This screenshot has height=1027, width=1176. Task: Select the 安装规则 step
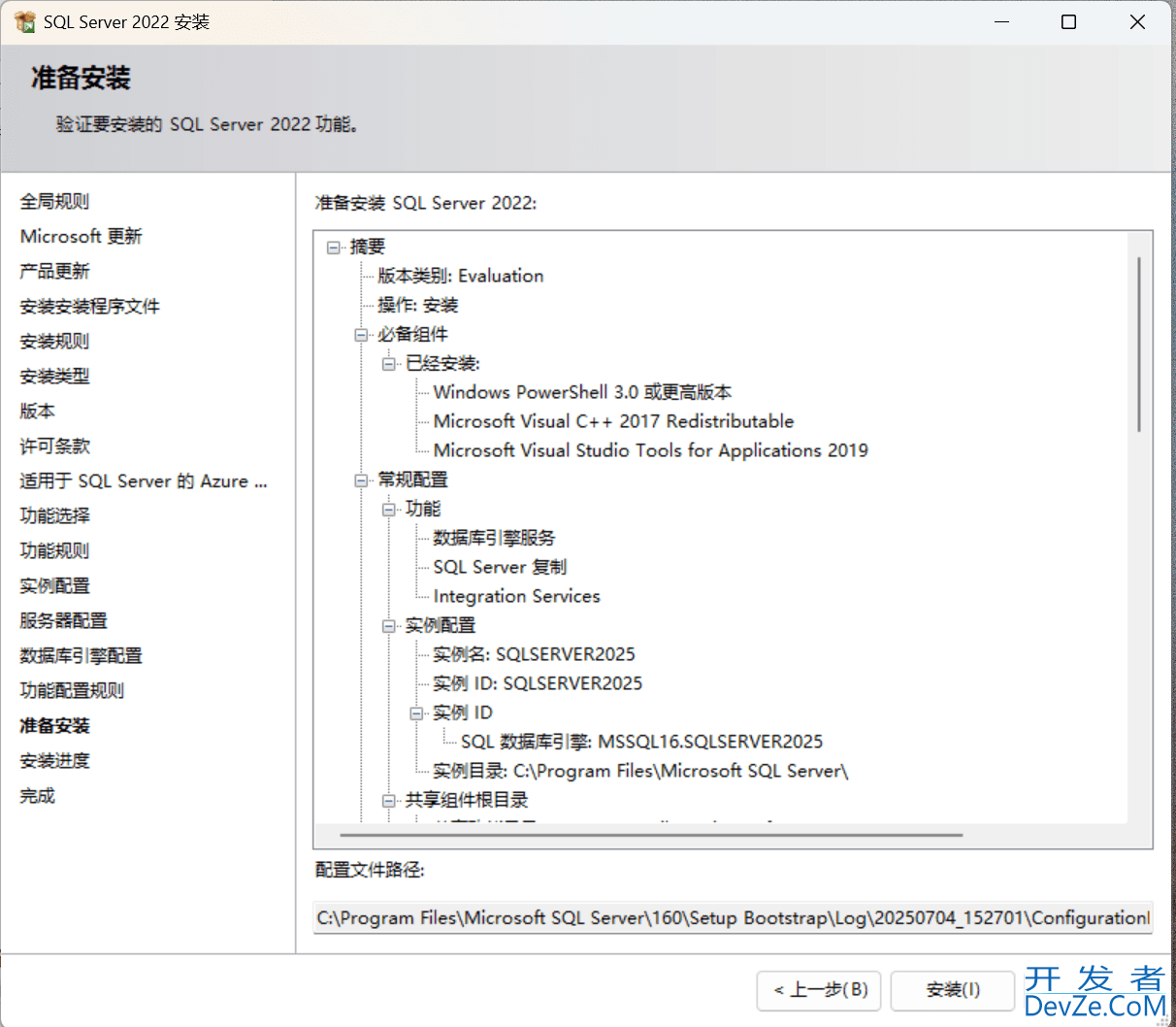pos(54,341)
